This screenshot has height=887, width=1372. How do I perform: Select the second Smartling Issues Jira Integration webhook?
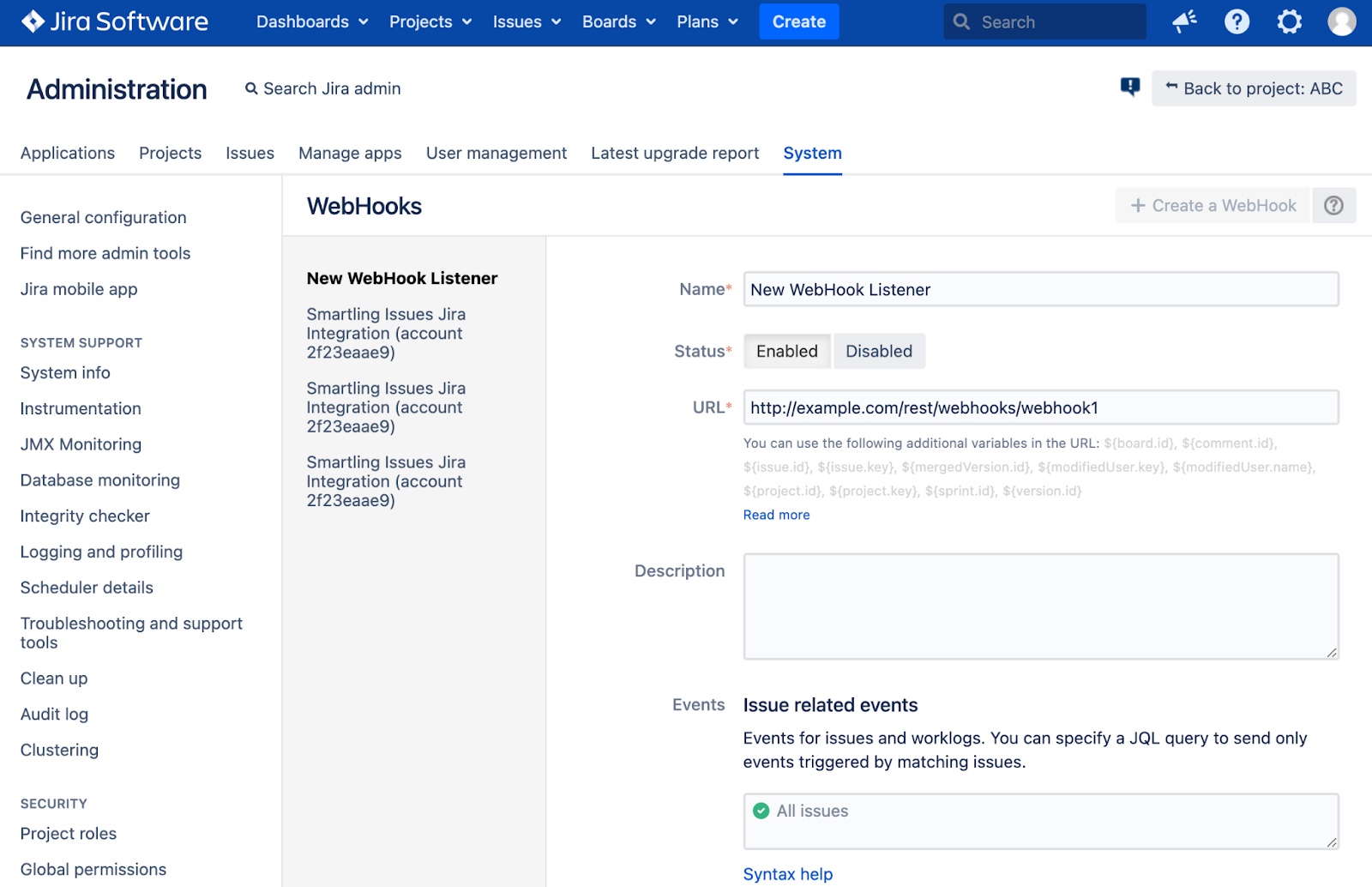tap(386, 407)
